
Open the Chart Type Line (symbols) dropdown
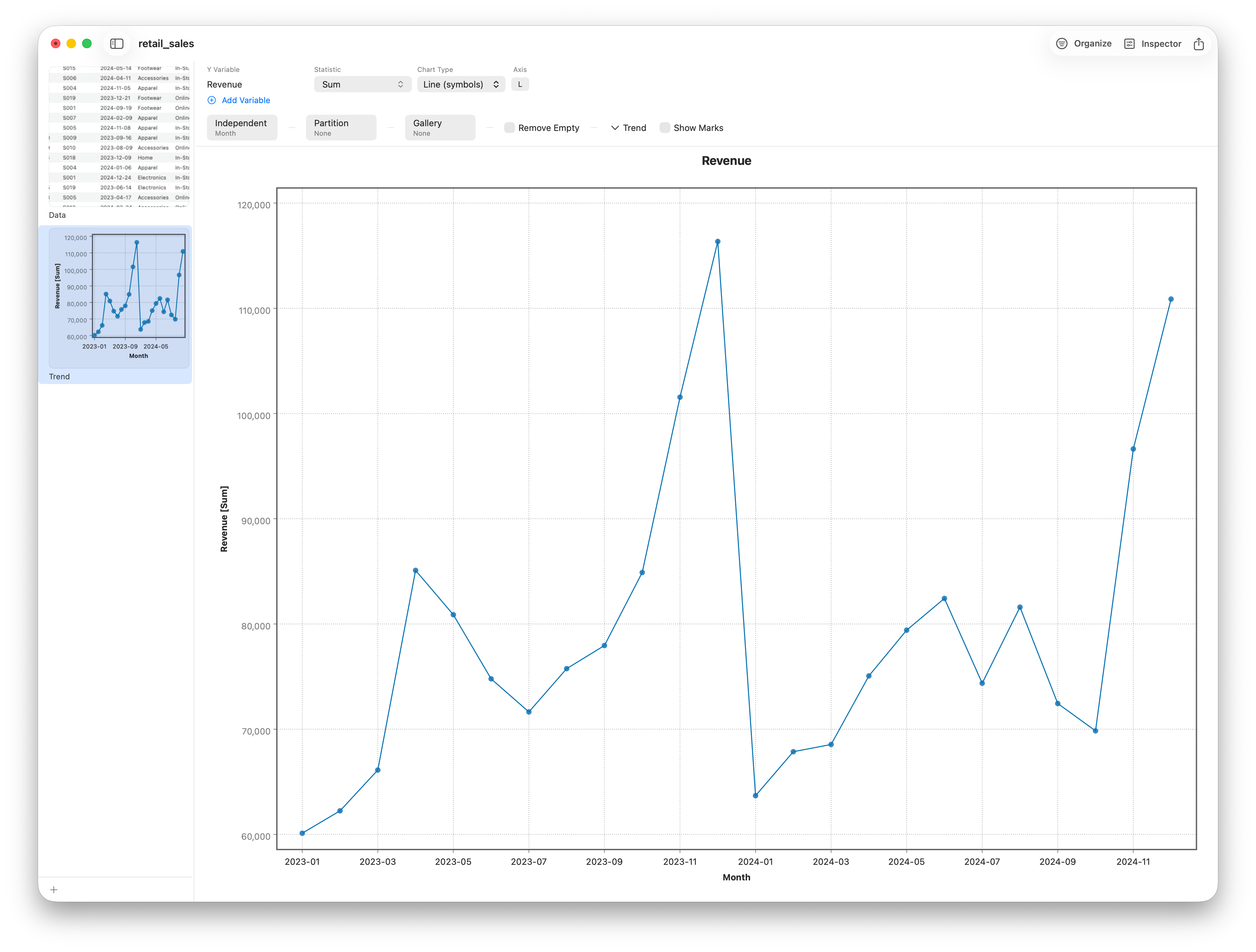461,84
